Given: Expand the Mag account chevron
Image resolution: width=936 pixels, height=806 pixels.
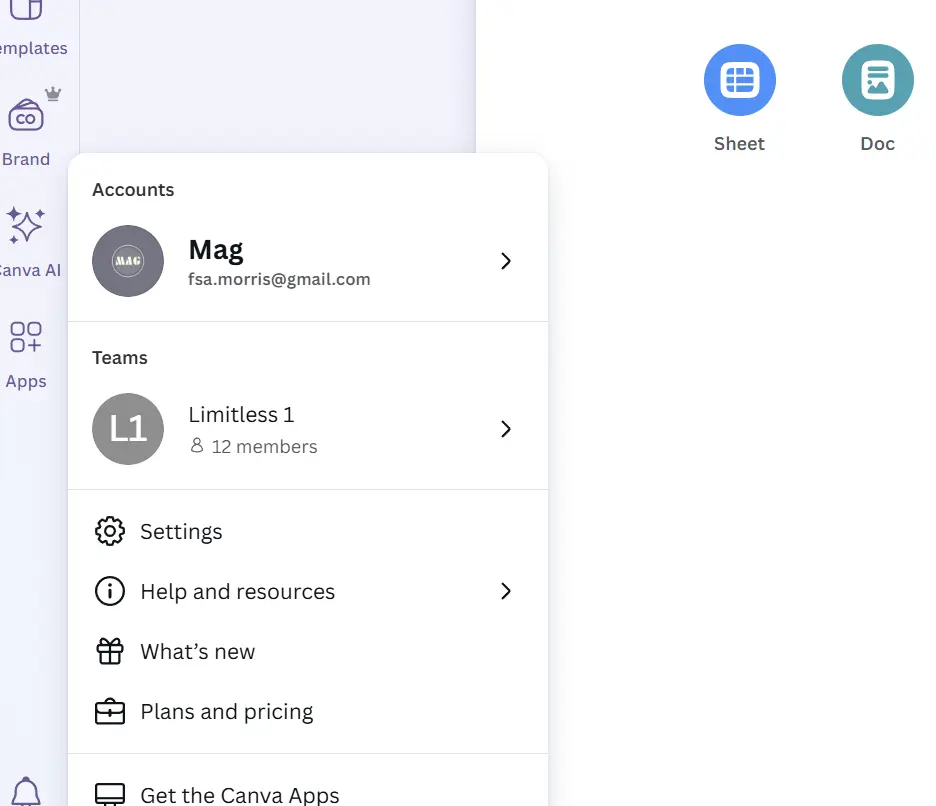Looking at the screenshot, I should coord(506,261).
